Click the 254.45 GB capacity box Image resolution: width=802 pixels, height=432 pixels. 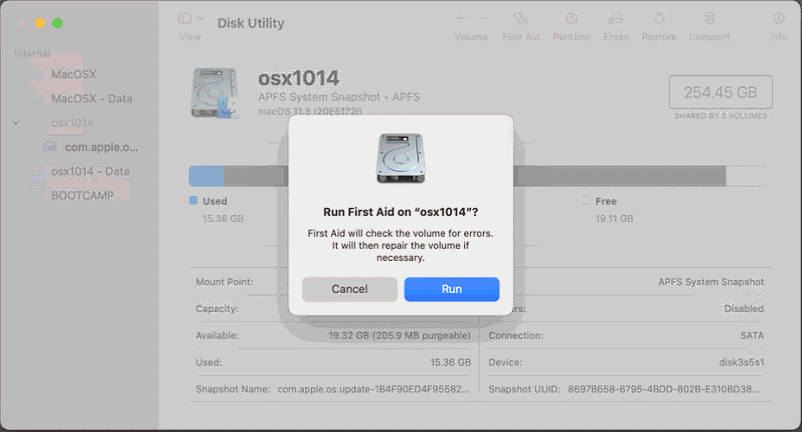pyautogui.click(x=720, y=92)
